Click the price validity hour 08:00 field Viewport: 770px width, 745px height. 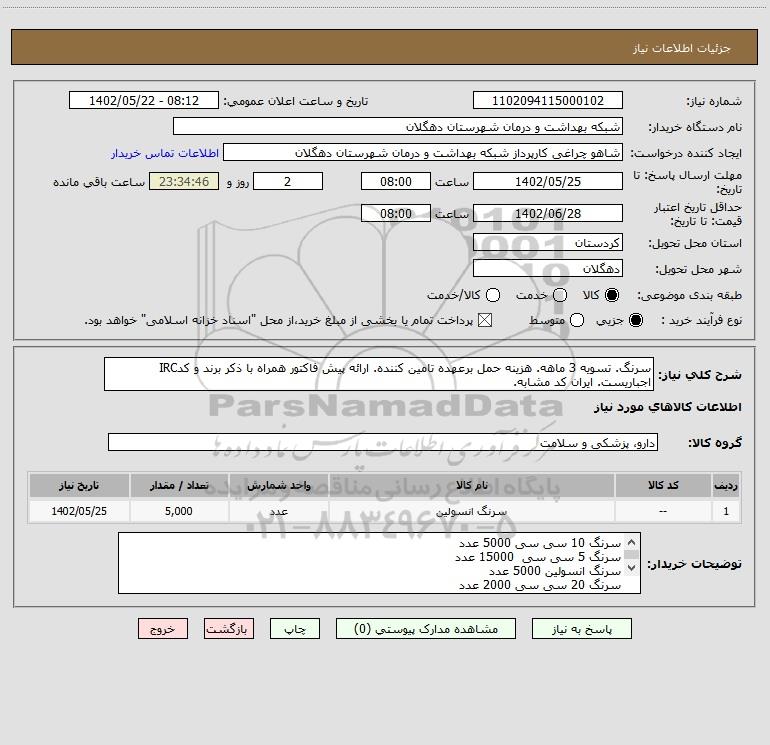396,213
